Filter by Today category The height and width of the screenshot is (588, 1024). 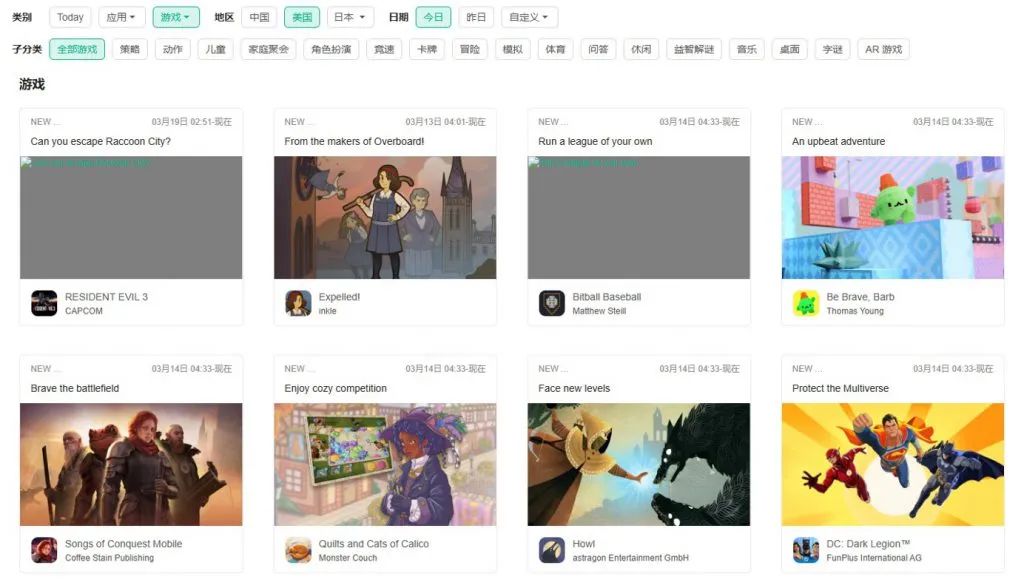70,17
